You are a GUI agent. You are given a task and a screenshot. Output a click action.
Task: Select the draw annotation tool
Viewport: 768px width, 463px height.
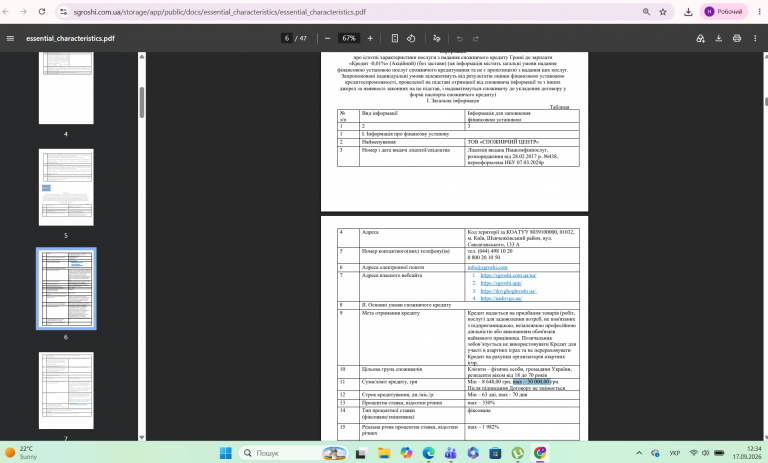(x=437, y=38)
